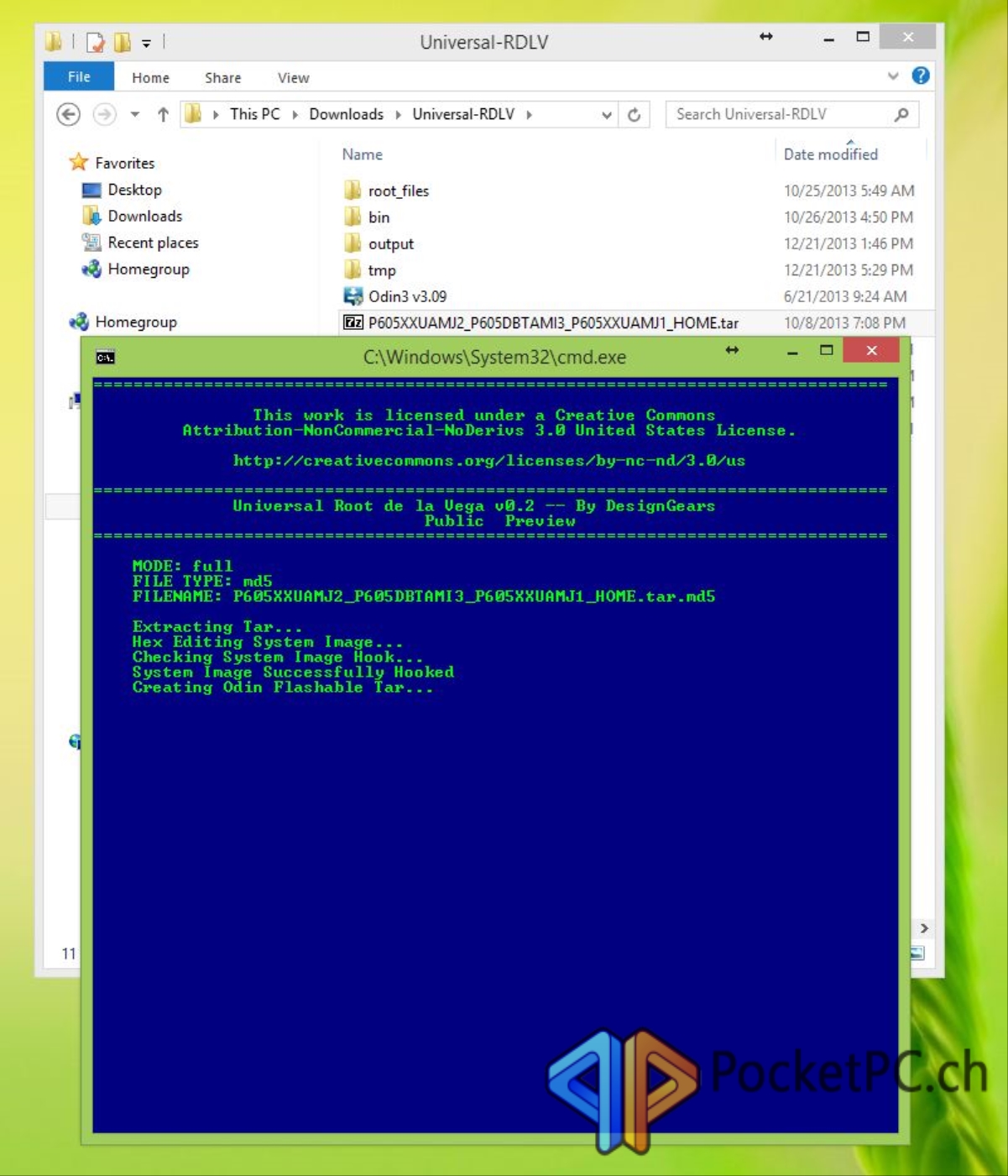Select the Homegroup entry under Favorites
This screenshot has width=1008, height=1176.
[149, 269]
